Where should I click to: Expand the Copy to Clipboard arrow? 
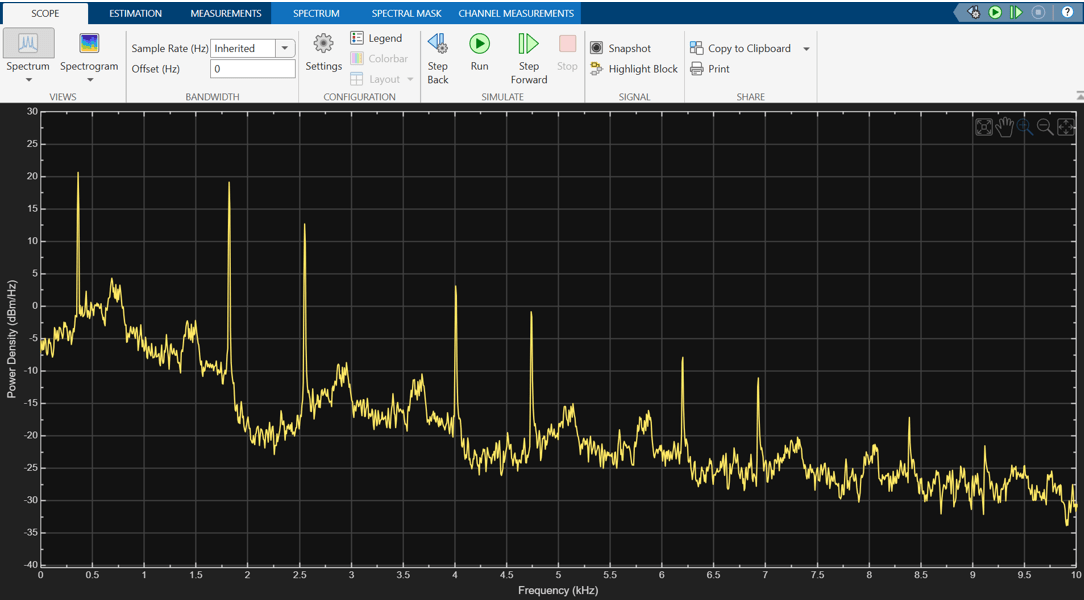806,49
